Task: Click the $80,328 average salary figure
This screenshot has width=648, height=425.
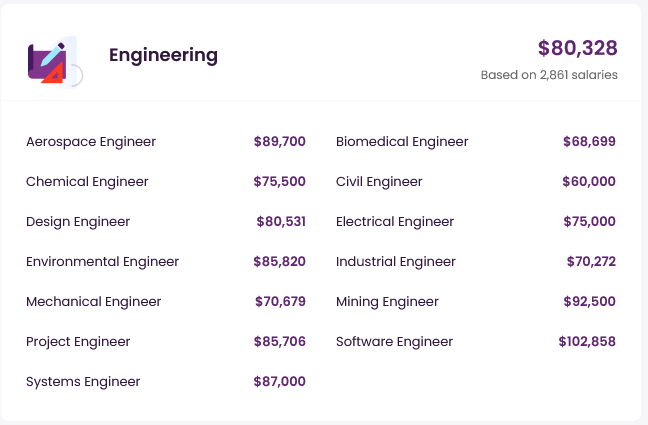Action: (x=577, y=48)
